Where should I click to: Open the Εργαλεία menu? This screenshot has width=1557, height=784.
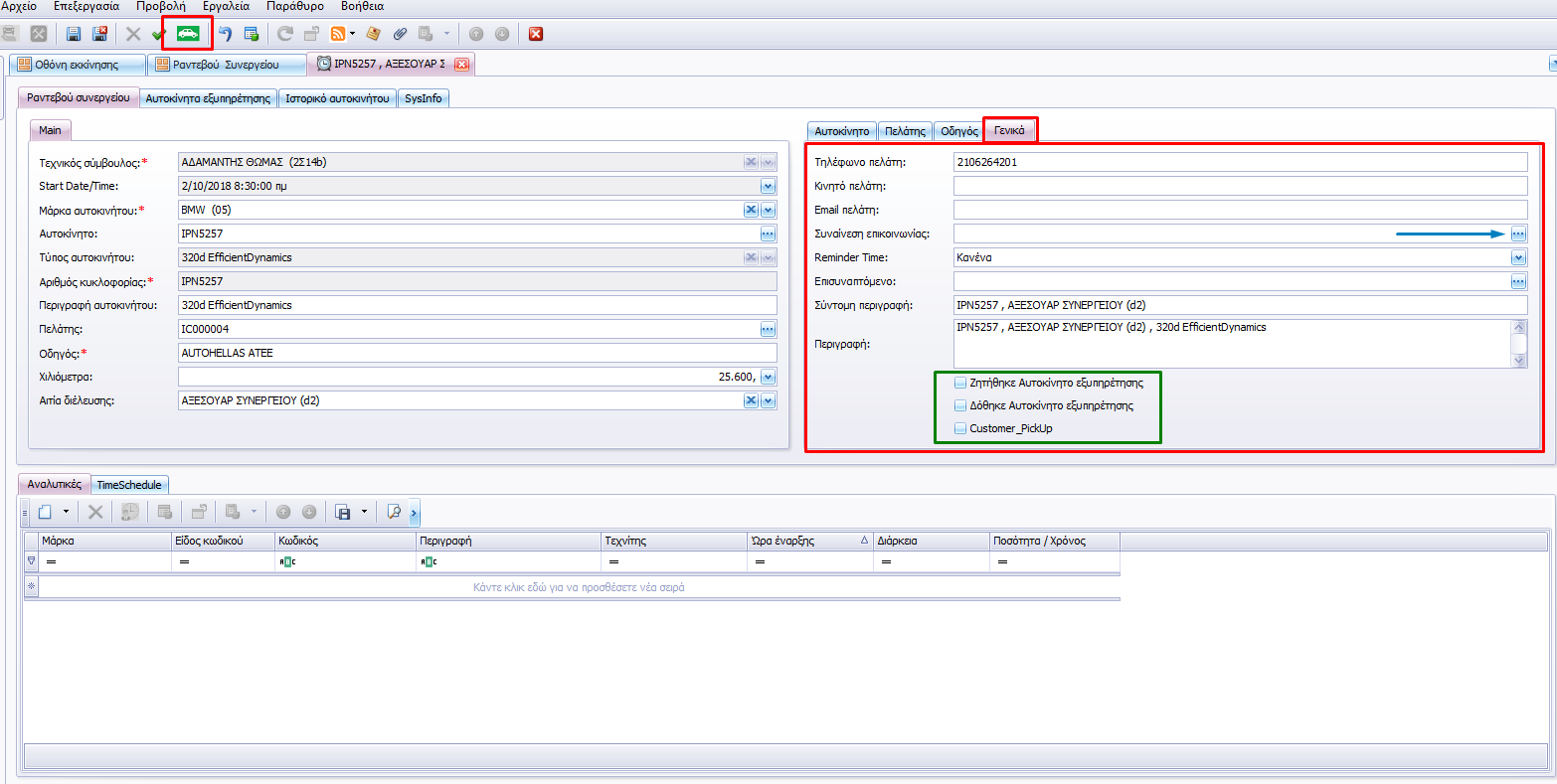pos(226,6)
